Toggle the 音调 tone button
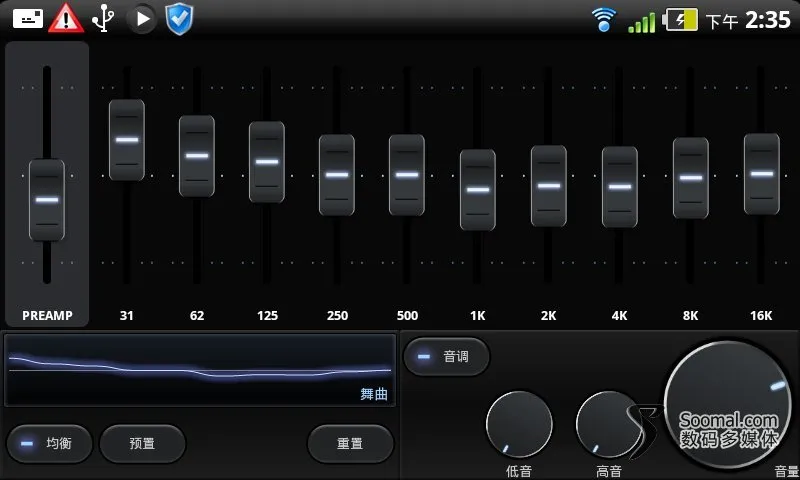This screenshot has height=480, width=800. tap(446, 357)
